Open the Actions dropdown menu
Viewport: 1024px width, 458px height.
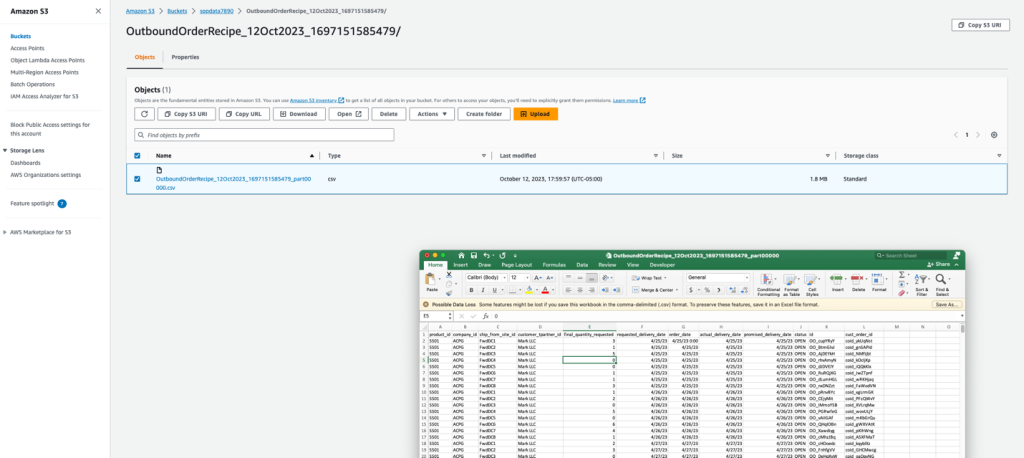(x=431, y=114)
